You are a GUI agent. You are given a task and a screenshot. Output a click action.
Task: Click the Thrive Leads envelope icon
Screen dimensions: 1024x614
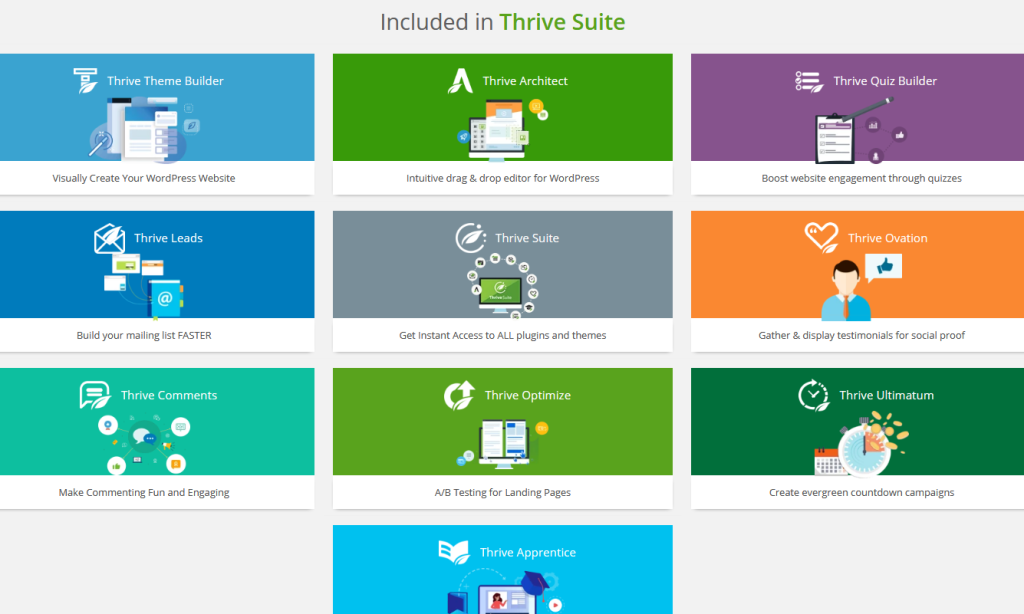(x=110, y=238)
